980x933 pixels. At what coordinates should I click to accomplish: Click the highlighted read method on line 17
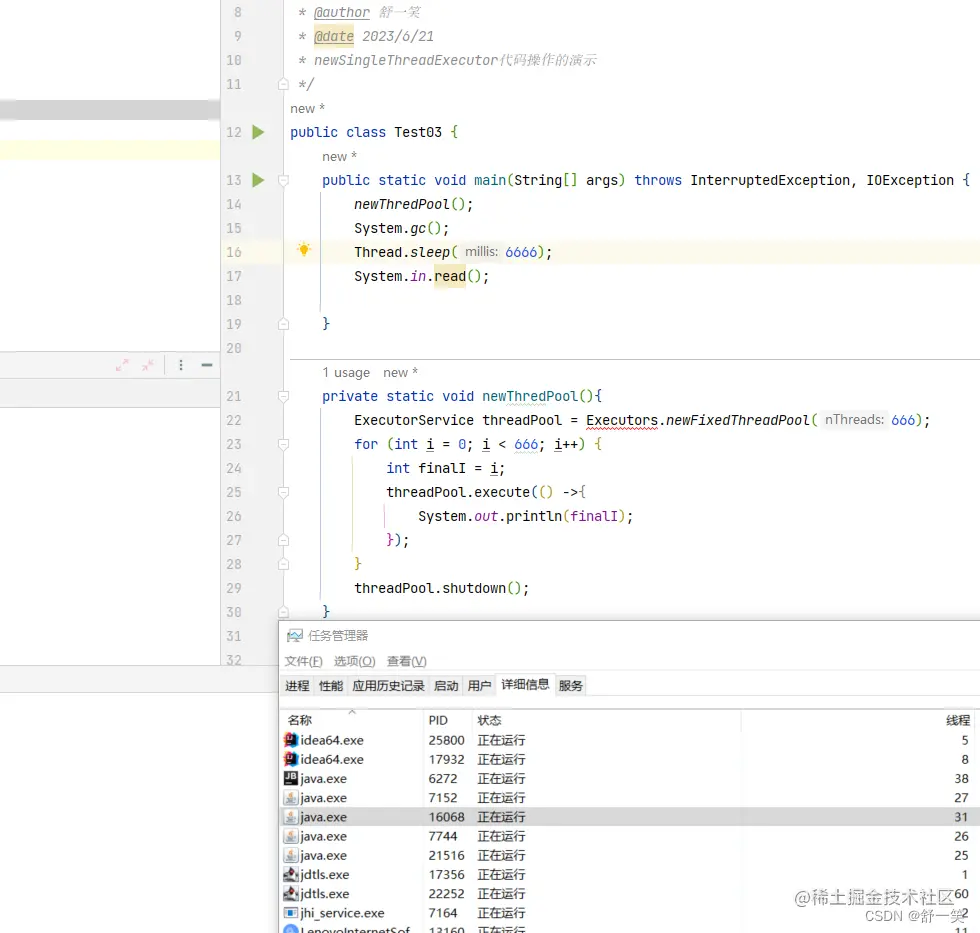(450, 276)
